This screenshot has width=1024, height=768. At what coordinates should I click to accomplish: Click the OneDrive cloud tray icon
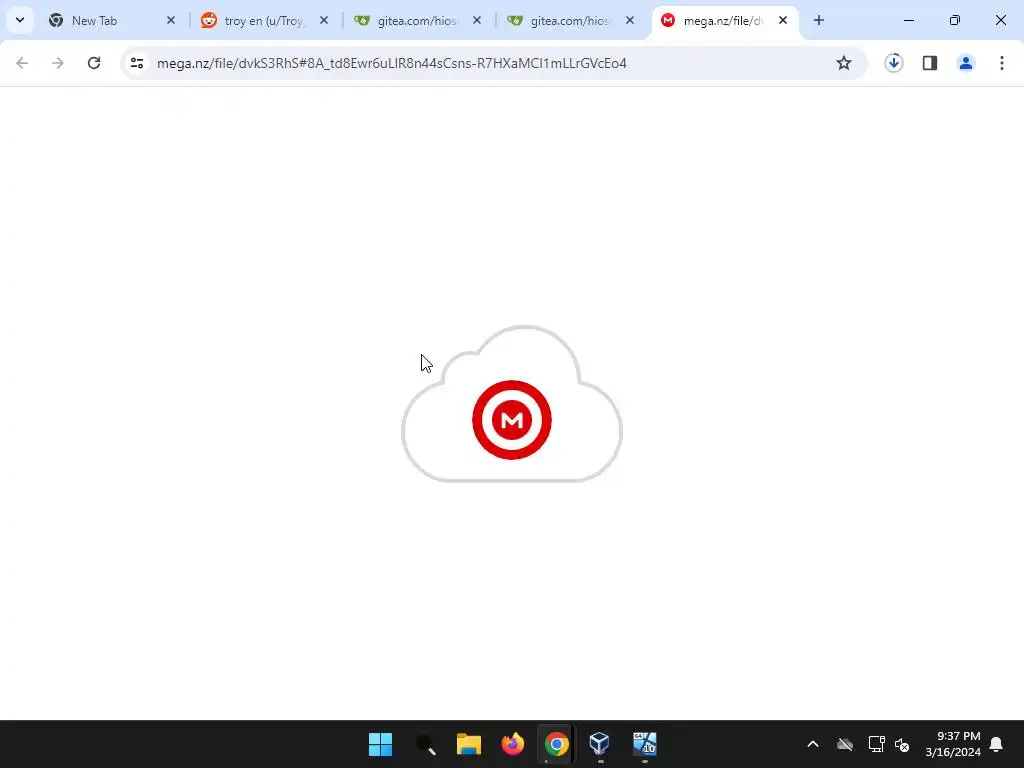point(845,744)
